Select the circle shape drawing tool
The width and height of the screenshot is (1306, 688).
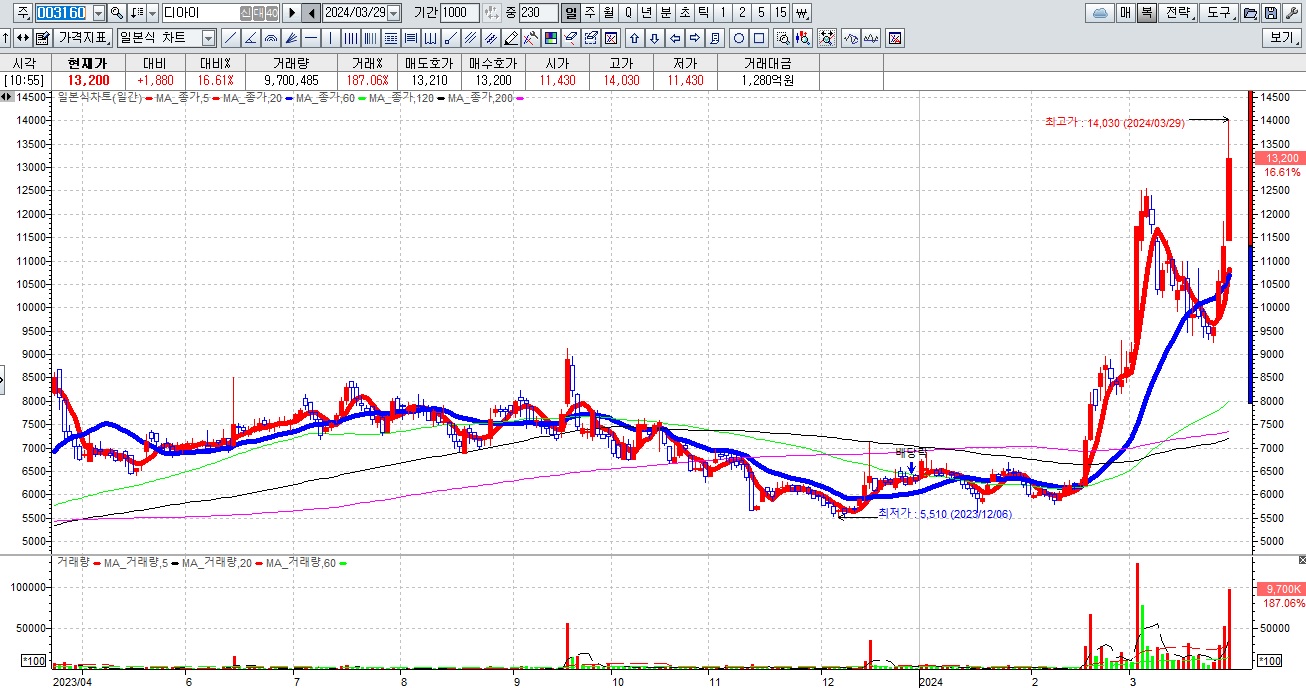pos(739,38)
